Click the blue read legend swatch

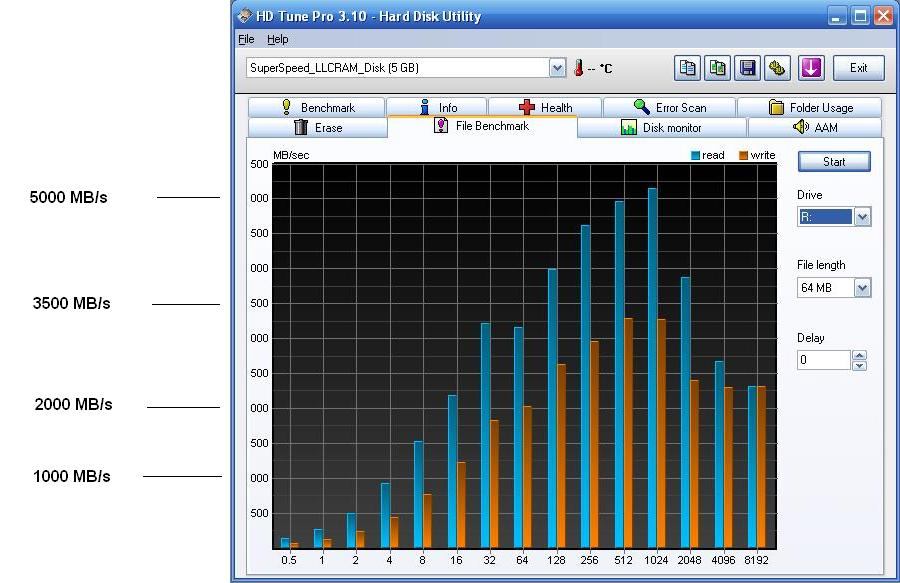click(695, 156)
